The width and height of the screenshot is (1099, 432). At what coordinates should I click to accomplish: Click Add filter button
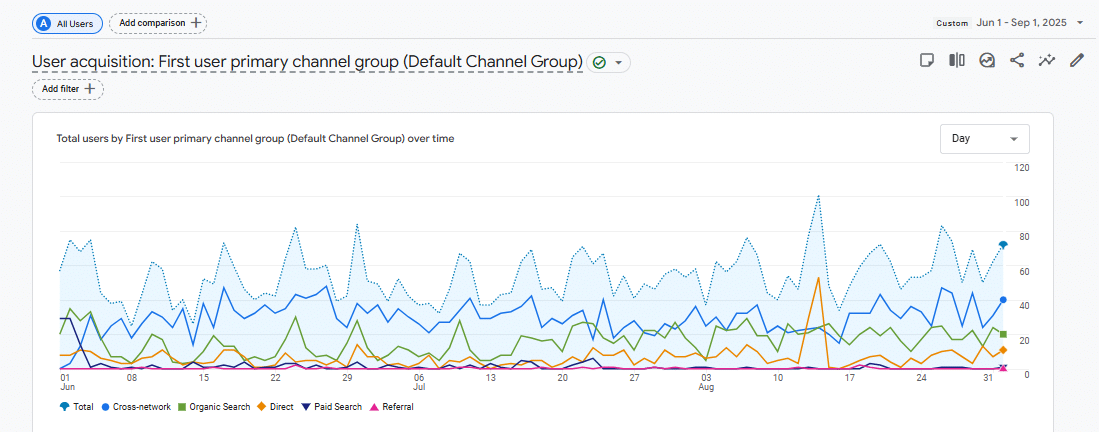coord(68,89)
